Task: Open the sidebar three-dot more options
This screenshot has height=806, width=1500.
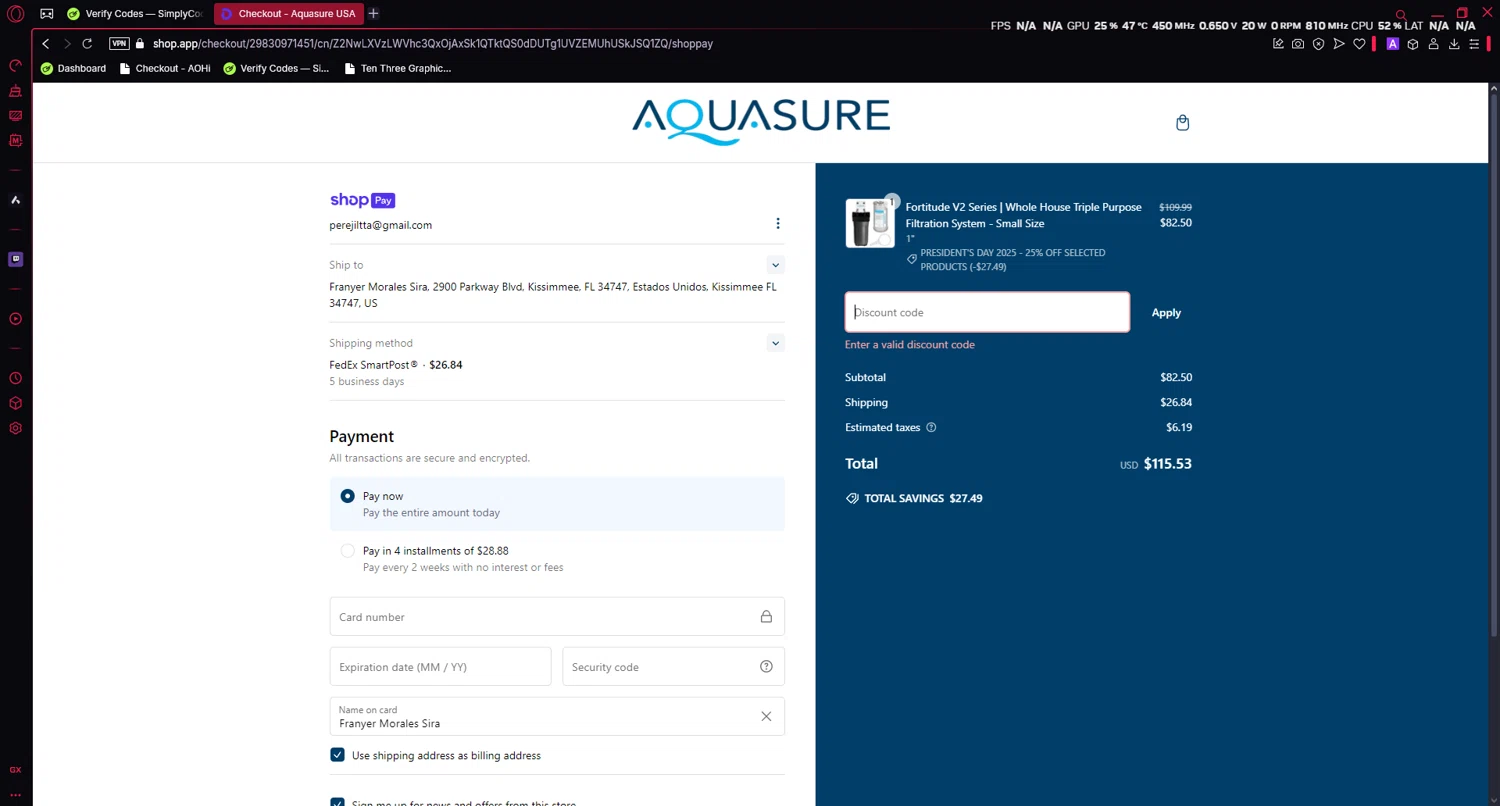Action: click(x=16, y=795)
